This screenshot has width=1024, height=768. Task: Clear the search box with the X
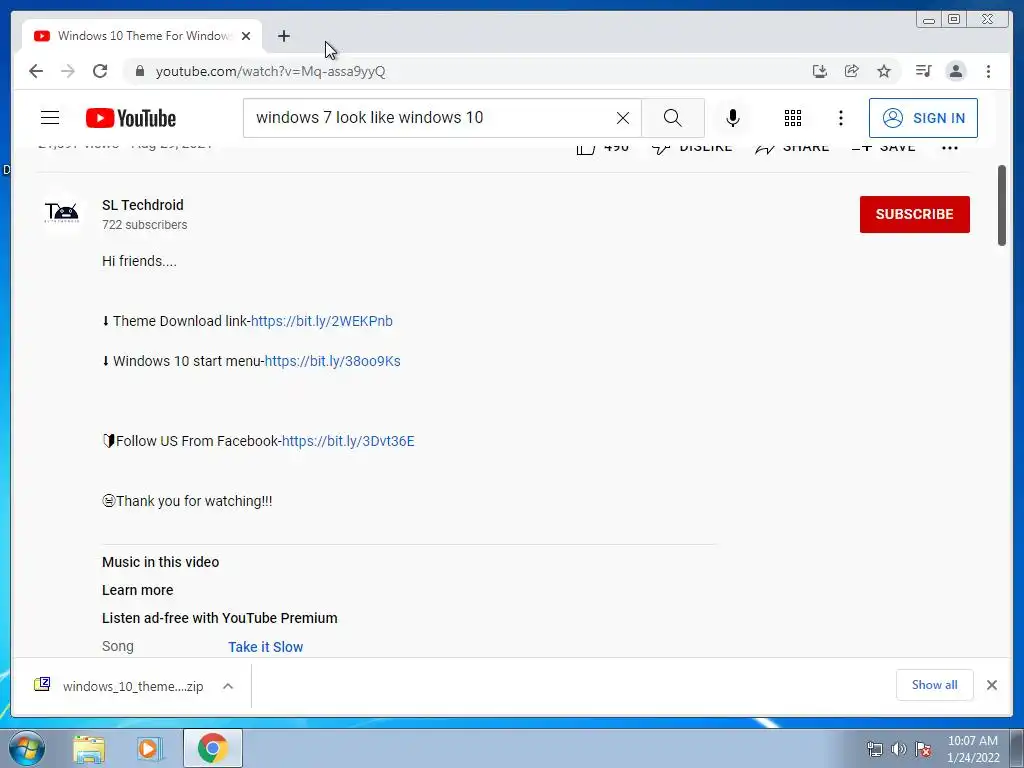pos(623,118)
